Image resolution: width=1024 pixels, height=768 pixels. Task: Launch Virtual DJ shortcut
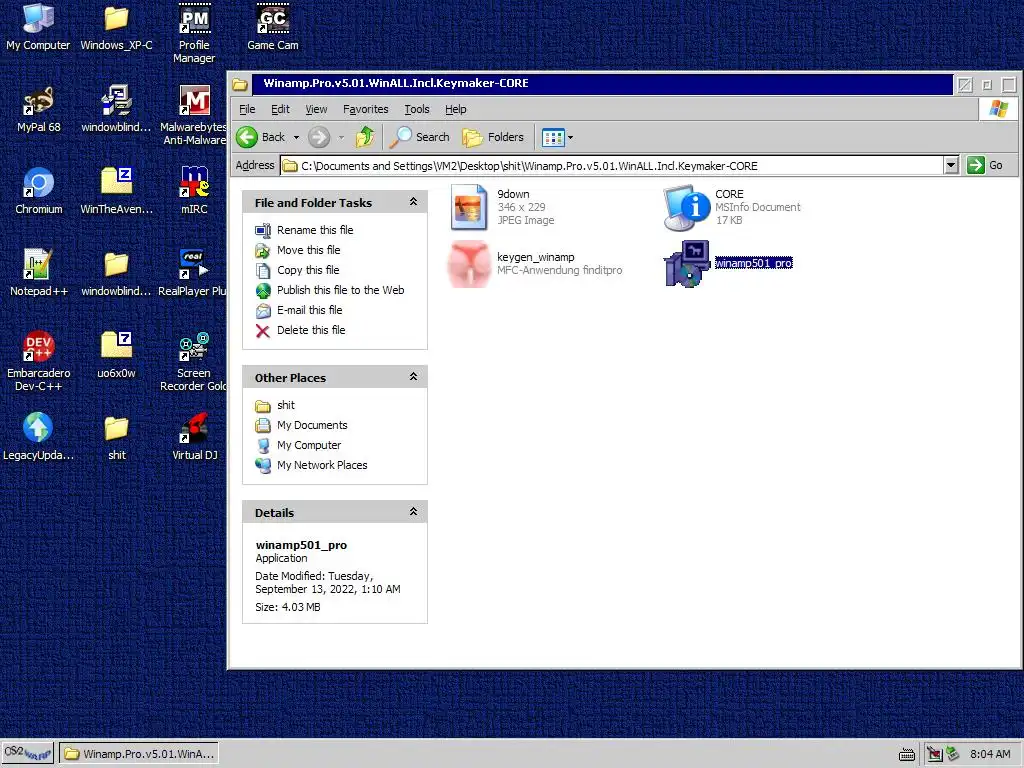point(194,436)
